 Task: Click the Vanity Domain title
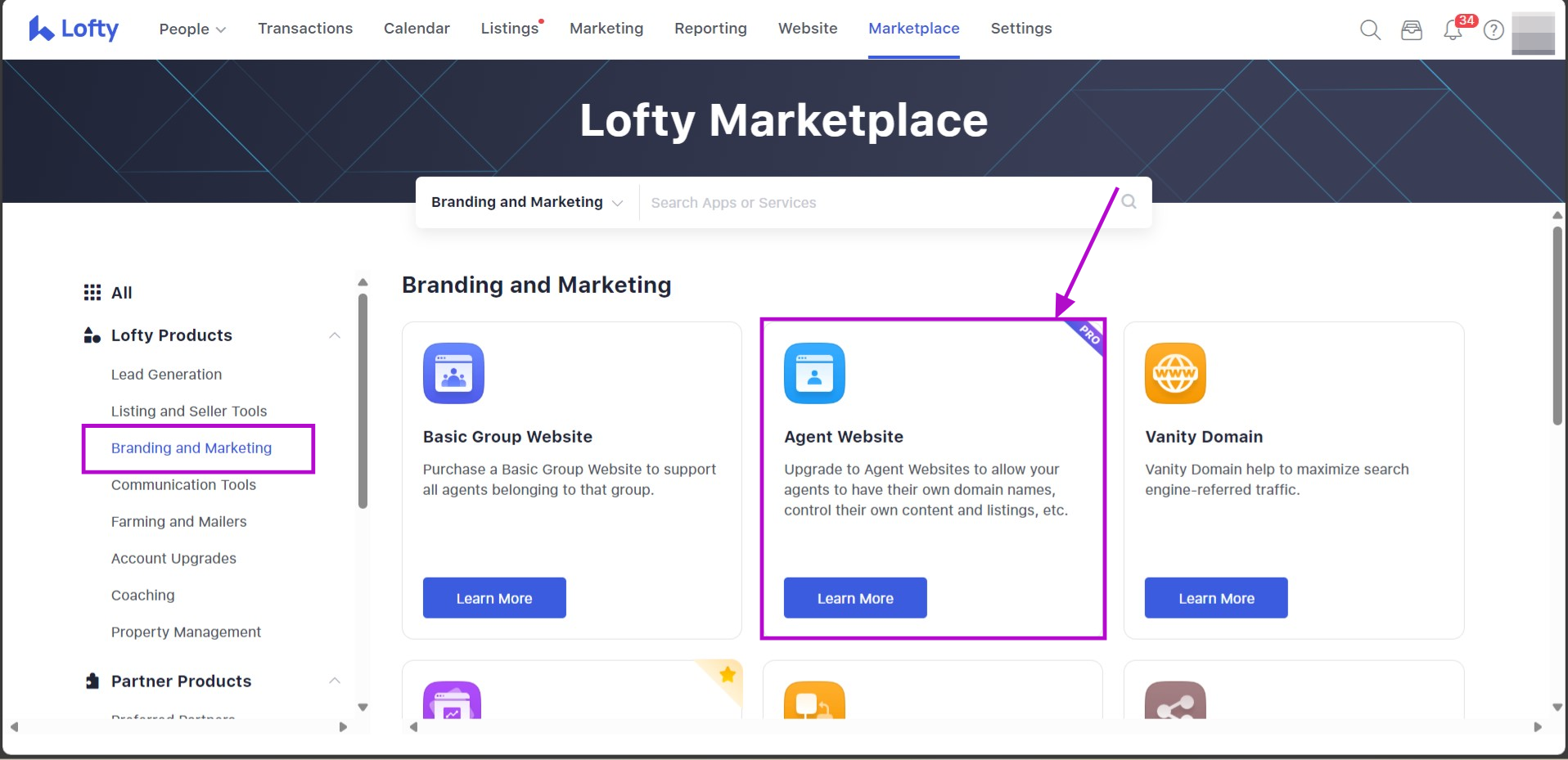coord(1204,437)
